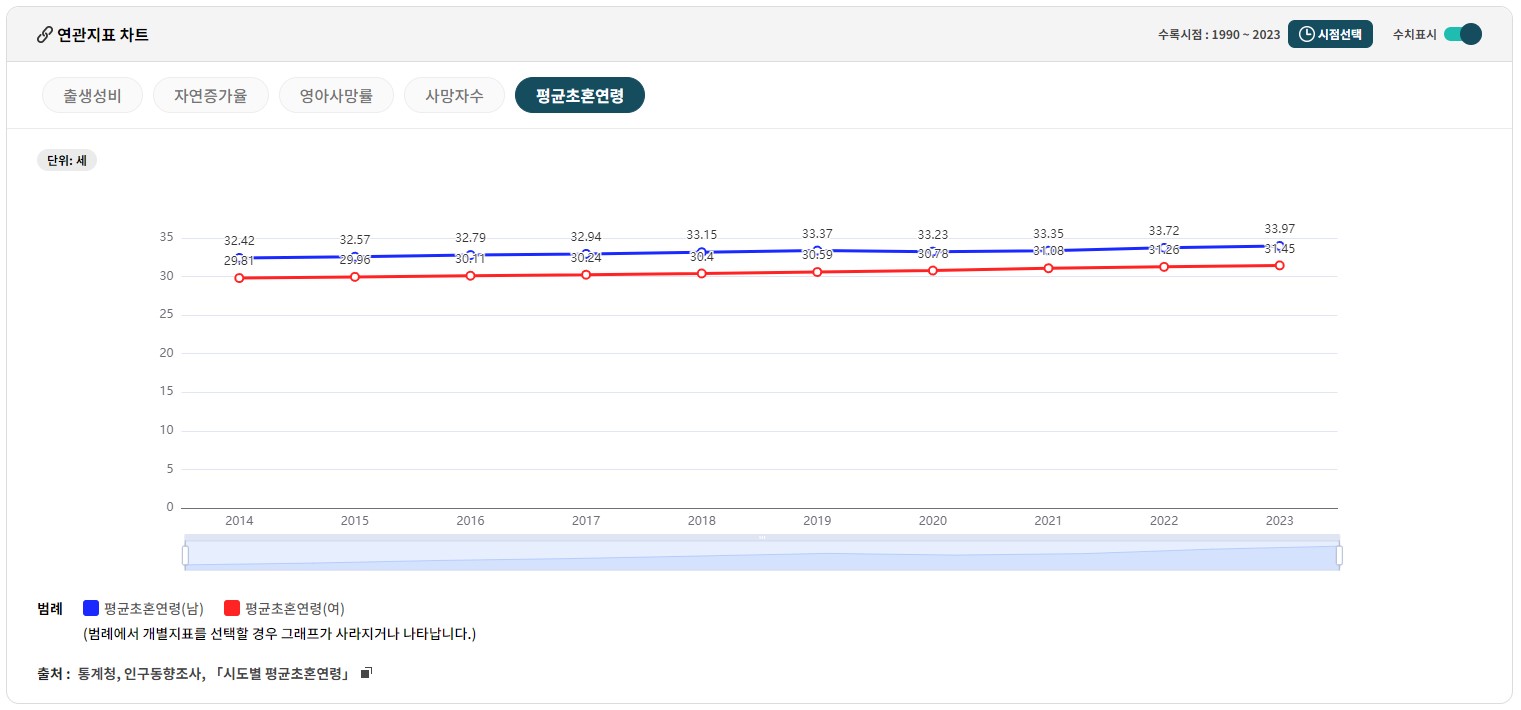Switch to the 출생성비 tab
Image resolution: width=1521 pixels, height=710 pixels.
pos(92,95)
